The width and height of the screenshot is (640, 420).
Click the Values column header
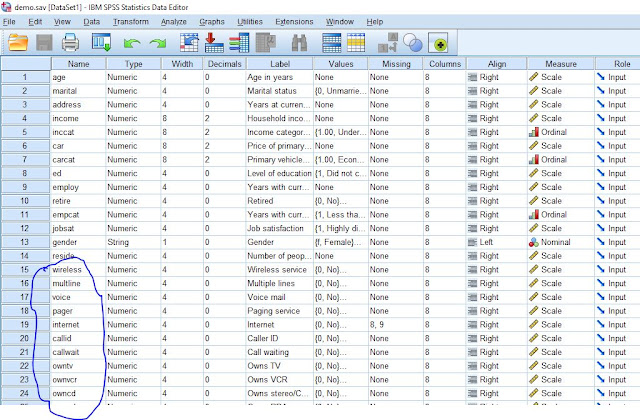341,64
